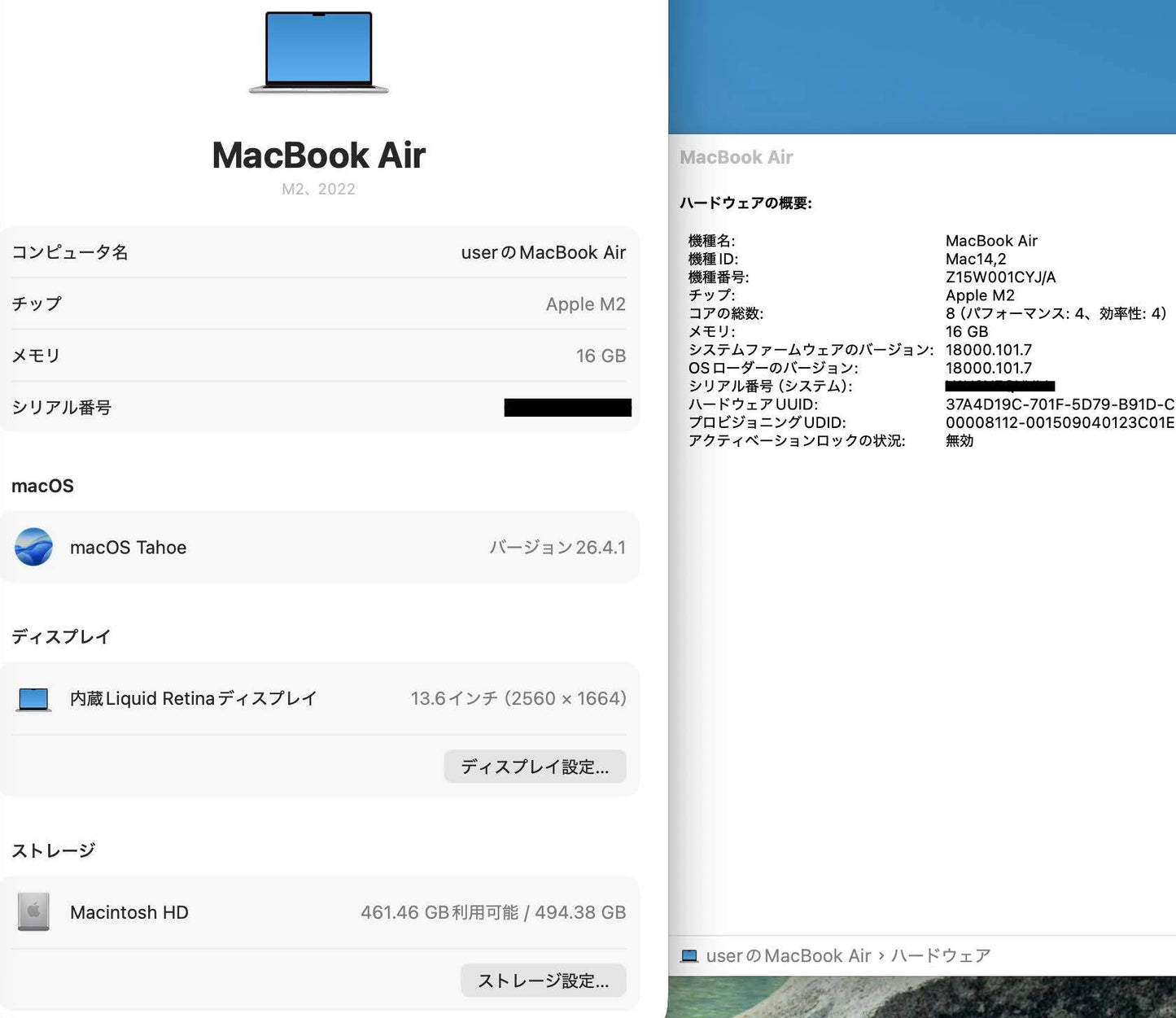Click the Apple M2 value in System Information
1176x1018 pixels.
(980, 295)
